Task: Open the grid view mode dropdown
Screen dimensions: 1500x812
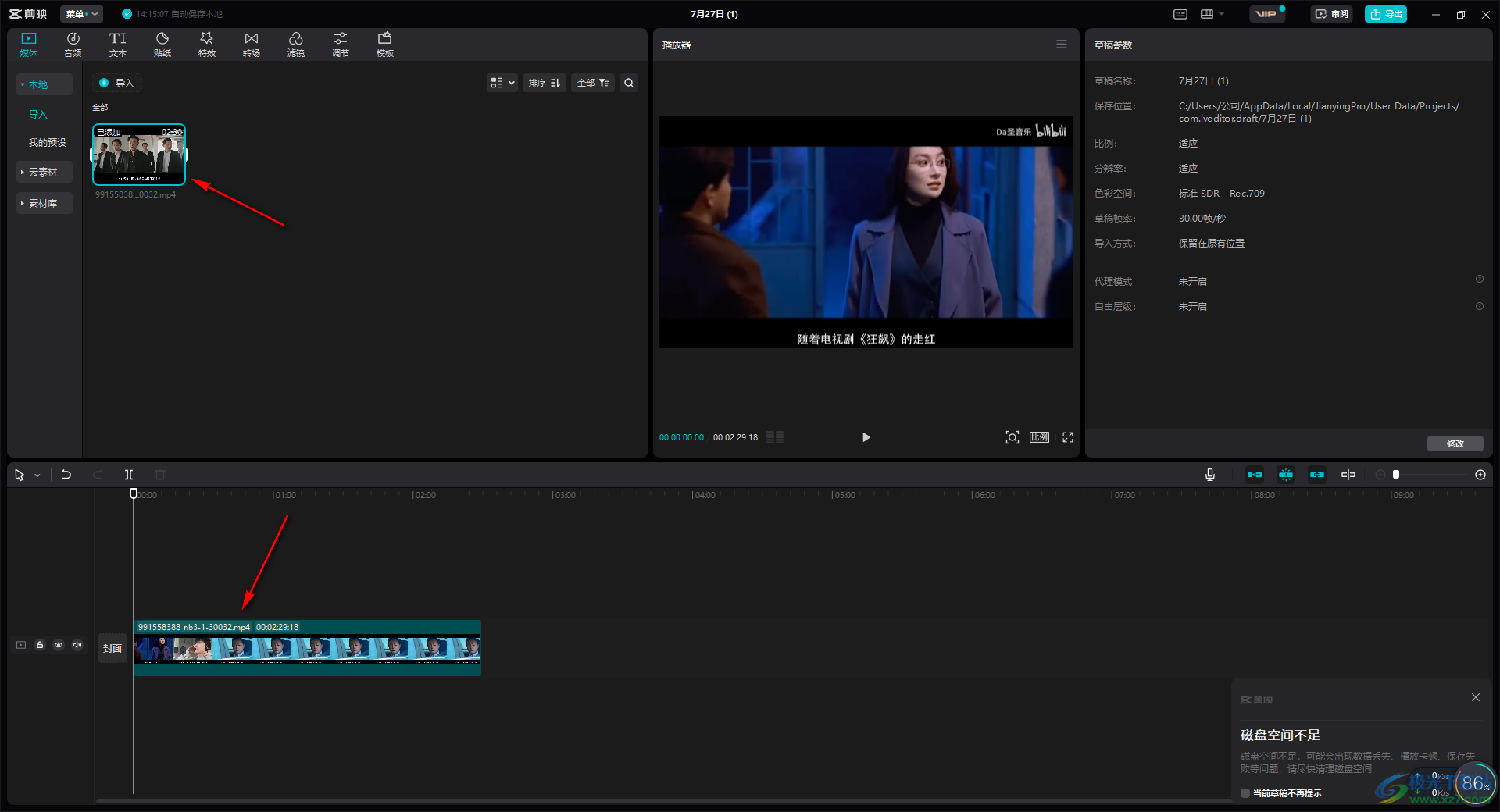Action: (x=502, y=83)
